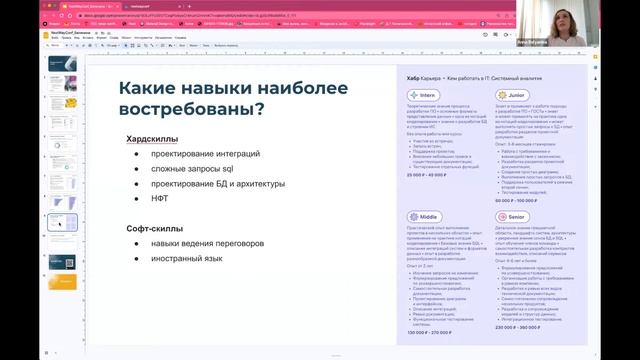Click the 'Хардскиллы' heading on slide

pos(152,139)
